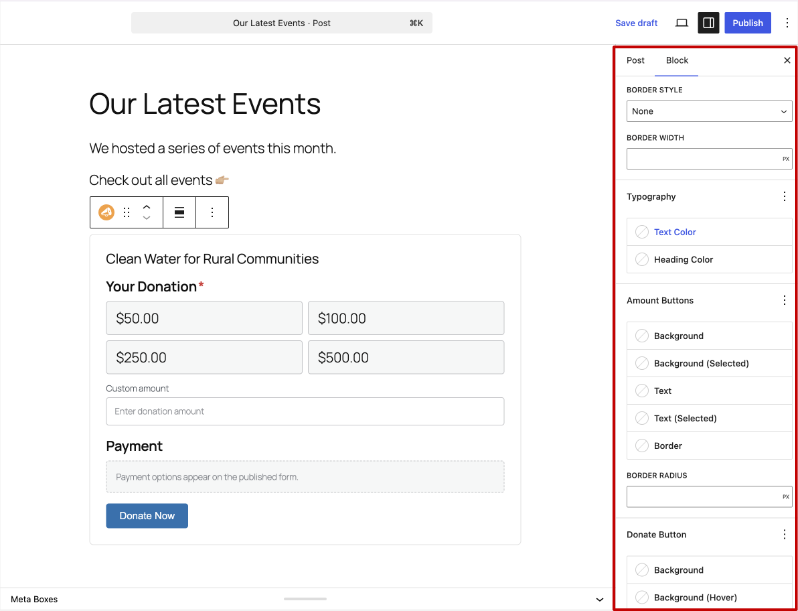Image resolution: width=798 pixels, height=611 pixels.
Task: Move the block down with arrow
Action: [147, 218]
